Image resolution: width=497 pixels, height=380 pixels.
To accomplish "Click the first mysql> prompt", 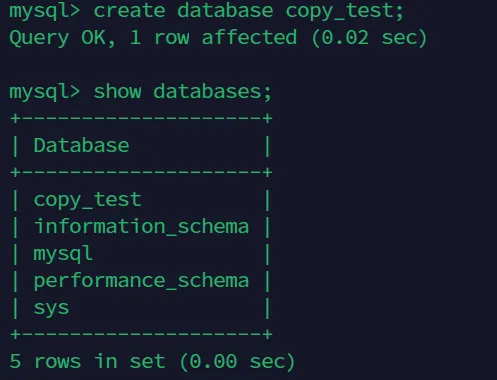I will click(44, 12).
